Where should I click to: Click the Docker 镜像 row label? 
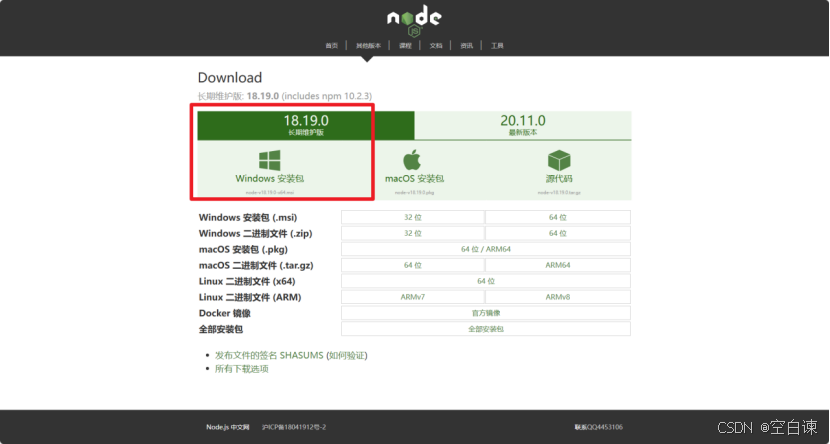coord(224,313)
